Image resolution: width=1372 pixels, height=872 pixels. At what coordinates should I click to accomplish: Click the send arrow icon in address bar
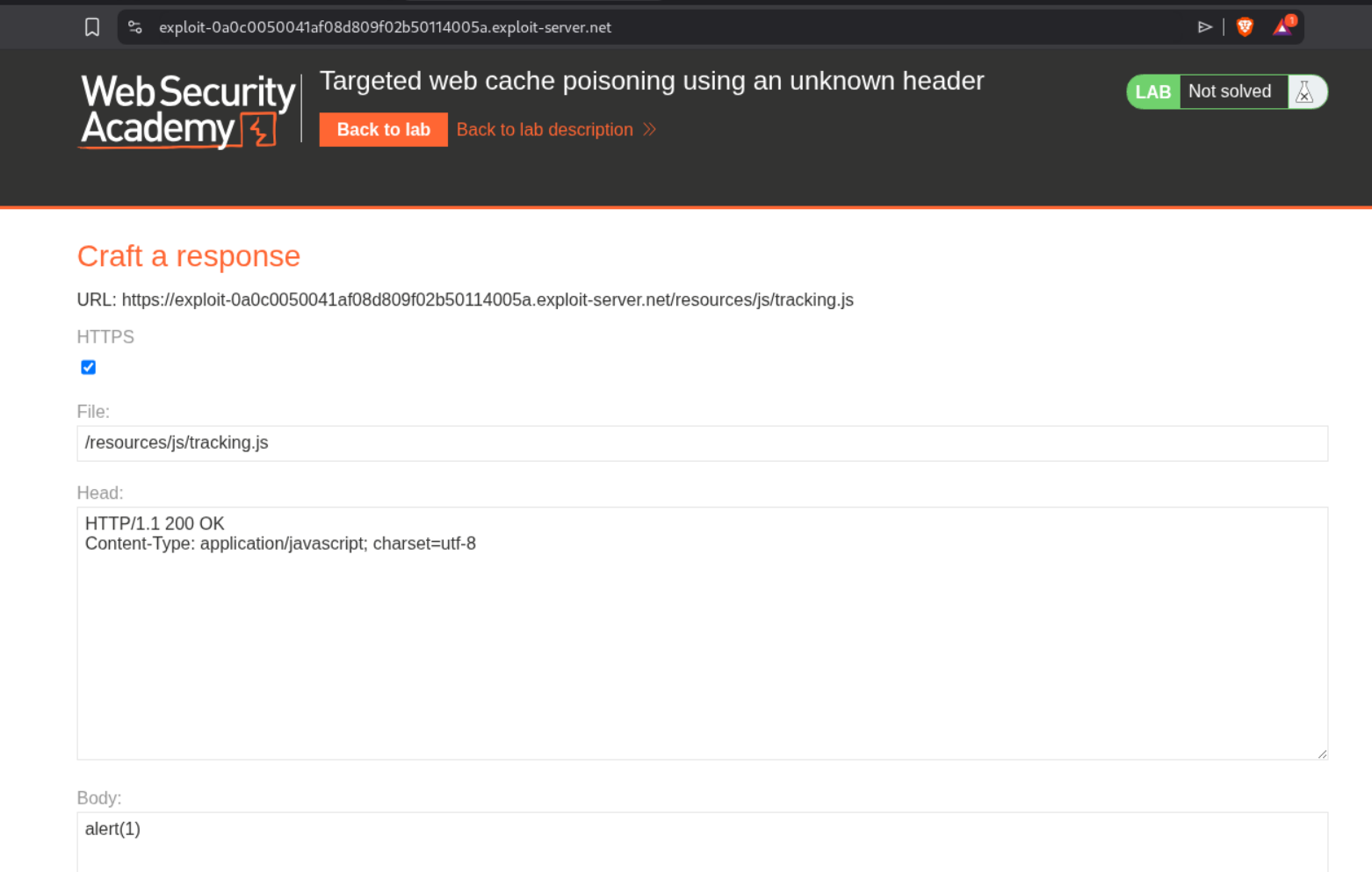tap(1204, 27)
